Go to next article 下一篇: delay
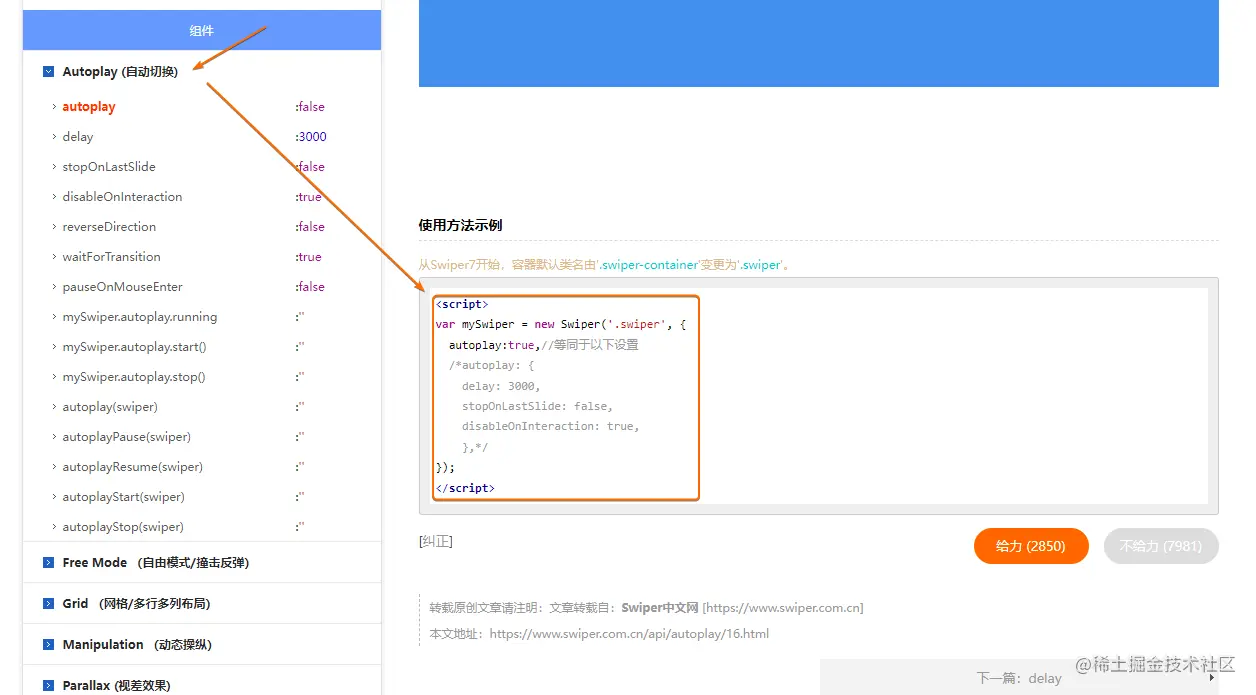 pyautogui.click(x=1019, y=678)
